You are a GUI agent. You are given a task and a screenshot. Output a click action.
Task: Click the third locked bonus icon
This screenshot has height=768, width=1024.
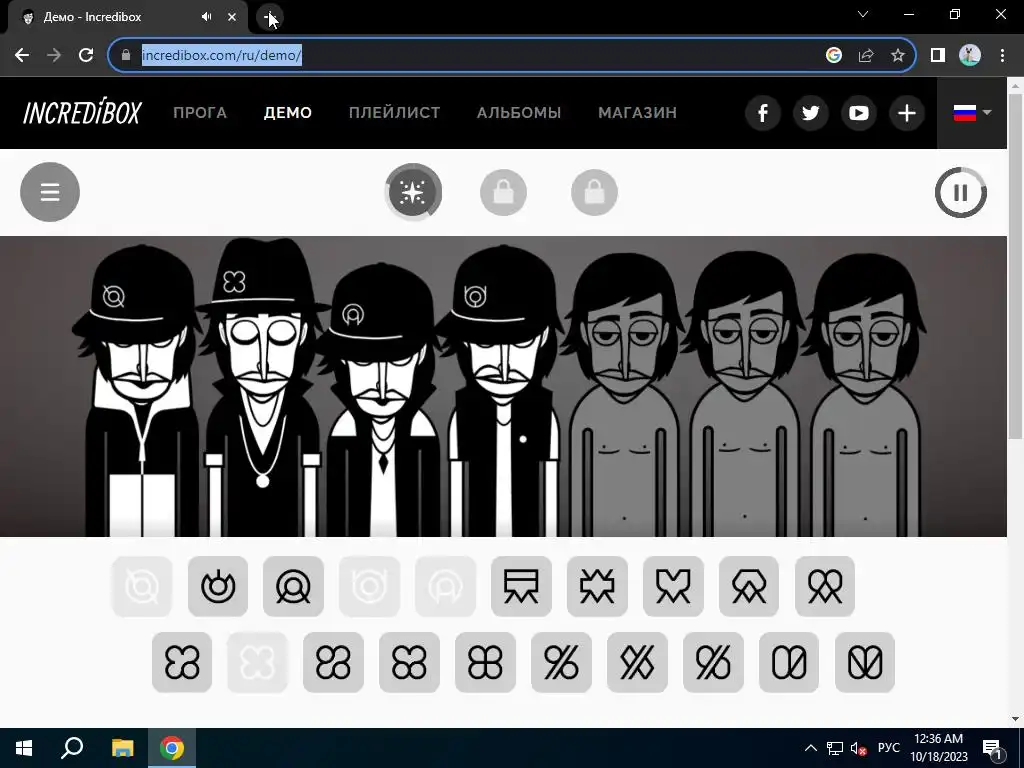pyautogui.click(x=594, y=193)
